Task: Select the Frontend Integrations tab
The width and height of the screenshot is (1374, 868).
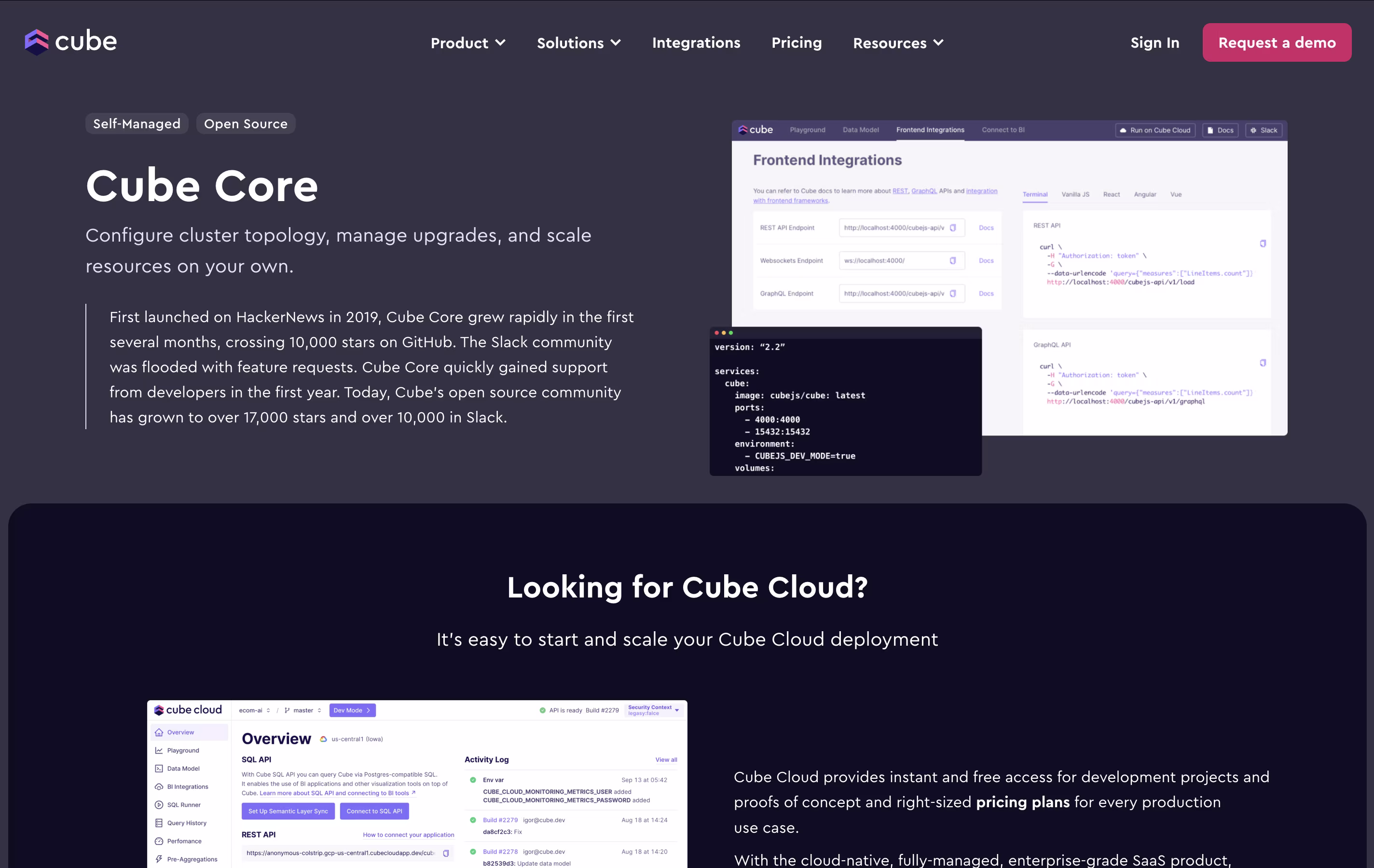Action: 930,130
